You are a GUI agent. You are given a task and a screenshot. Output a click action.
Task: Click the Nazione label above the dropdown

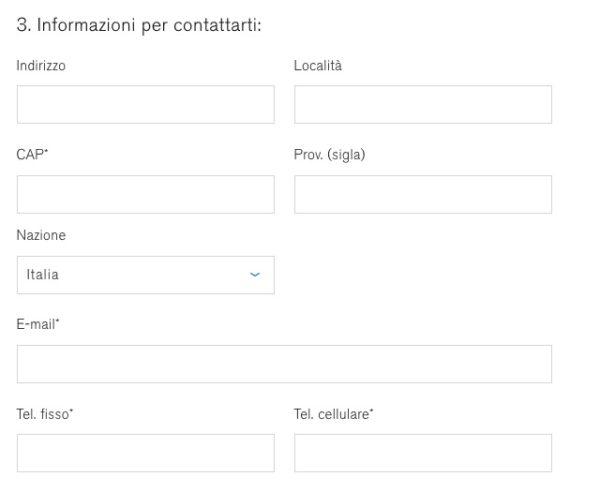(x=41, y=235)
